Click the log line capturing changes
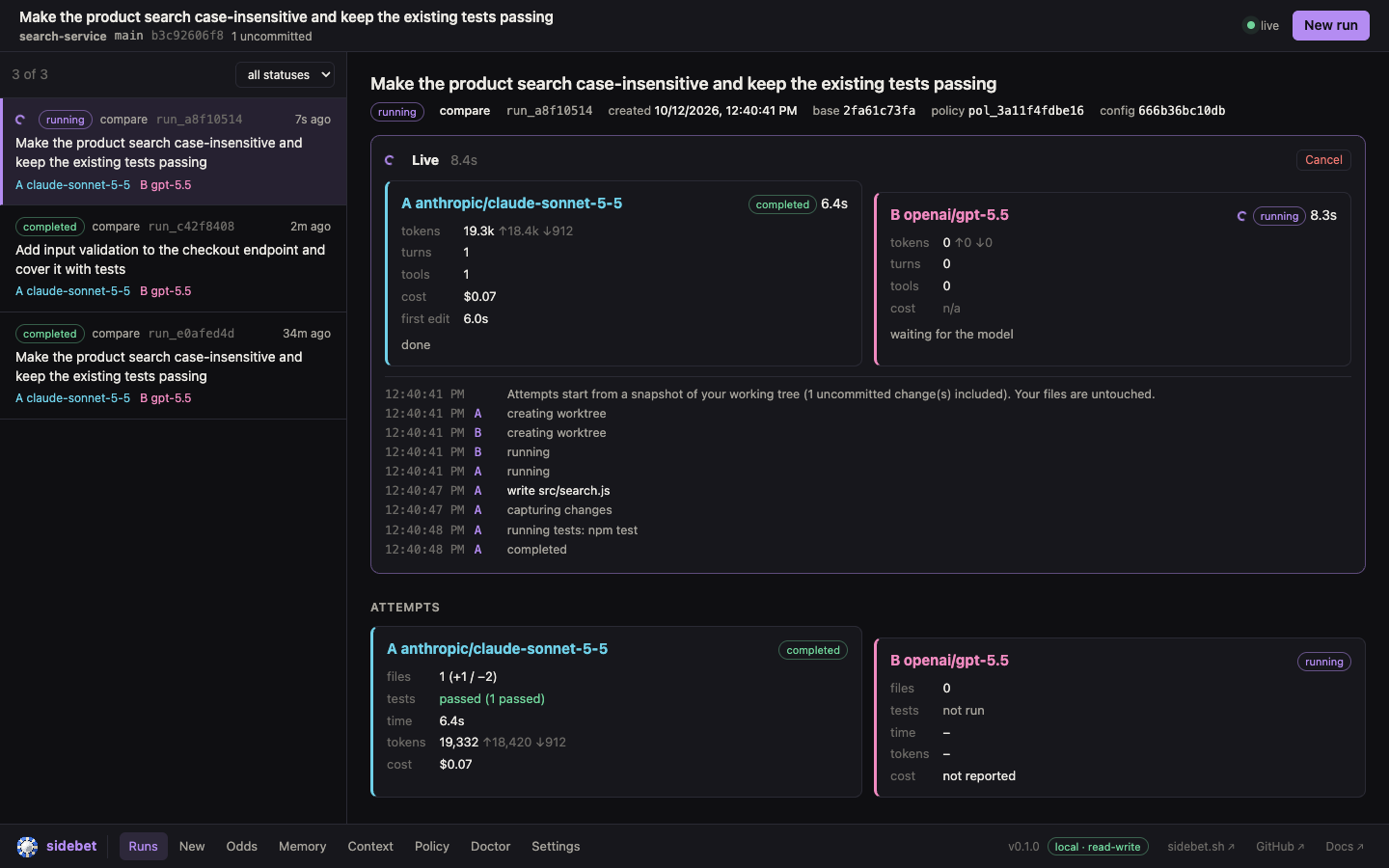The image size is (1389, 868). (x=559, y=510)
